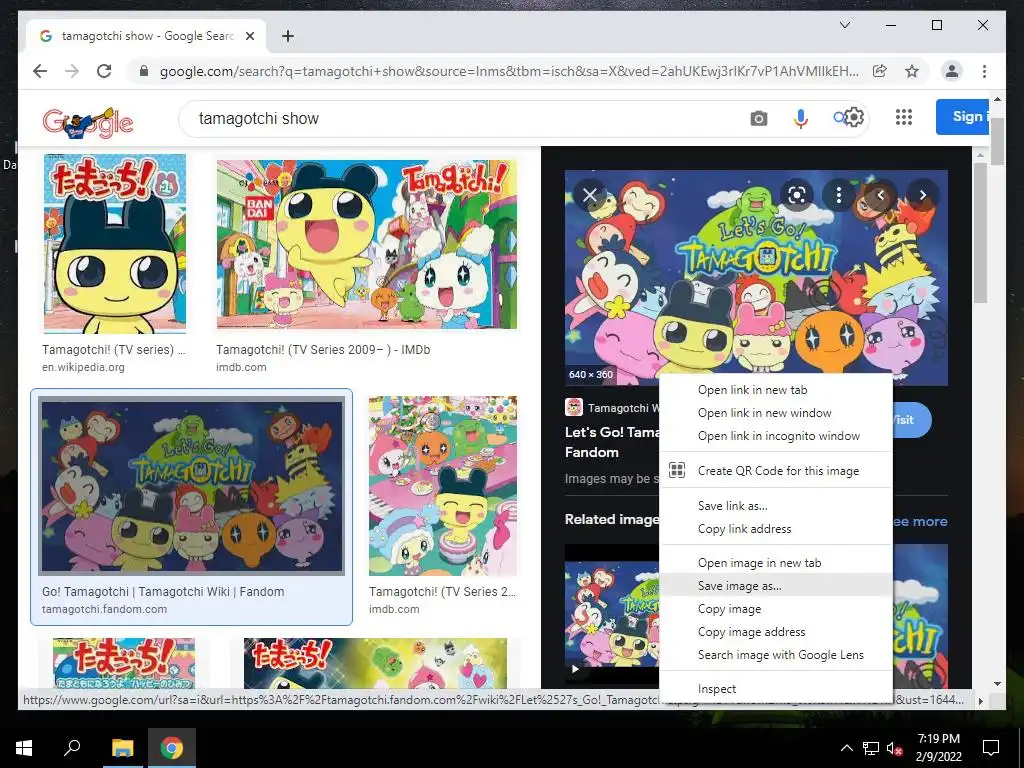Click the taskbar search magnifier

72,748
